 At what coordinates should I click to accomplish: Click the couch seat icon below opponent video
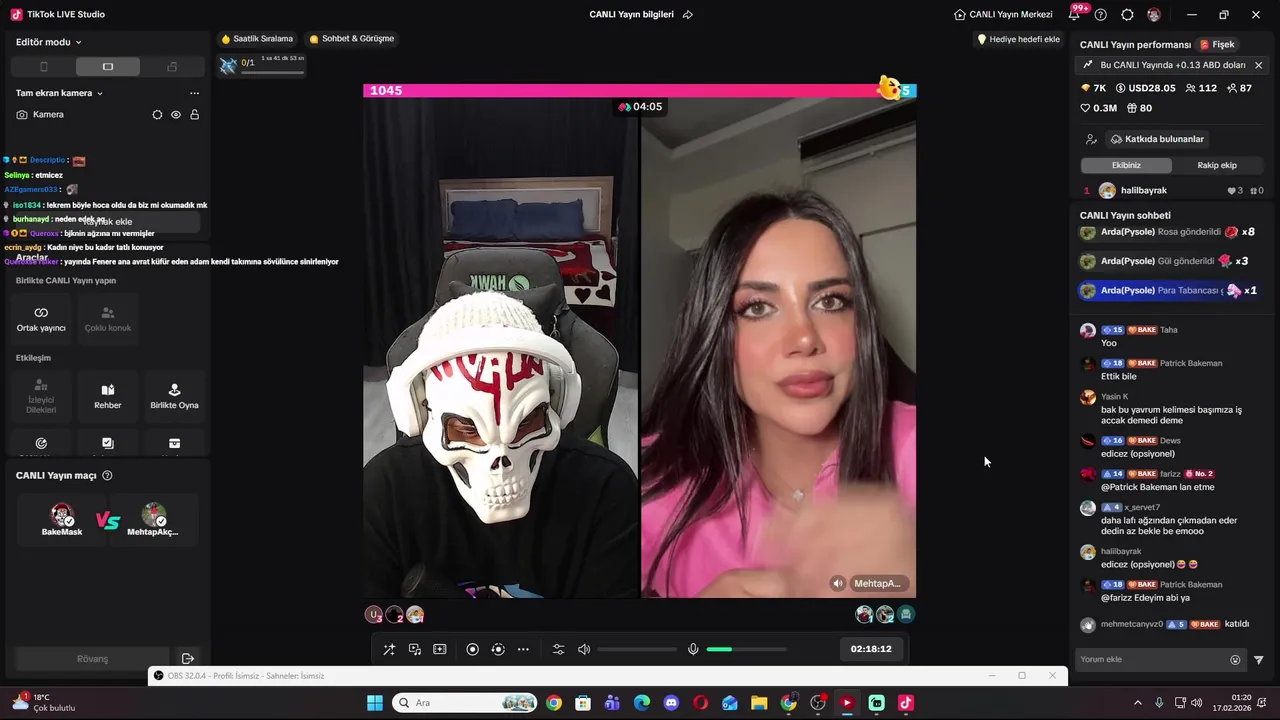906,615
